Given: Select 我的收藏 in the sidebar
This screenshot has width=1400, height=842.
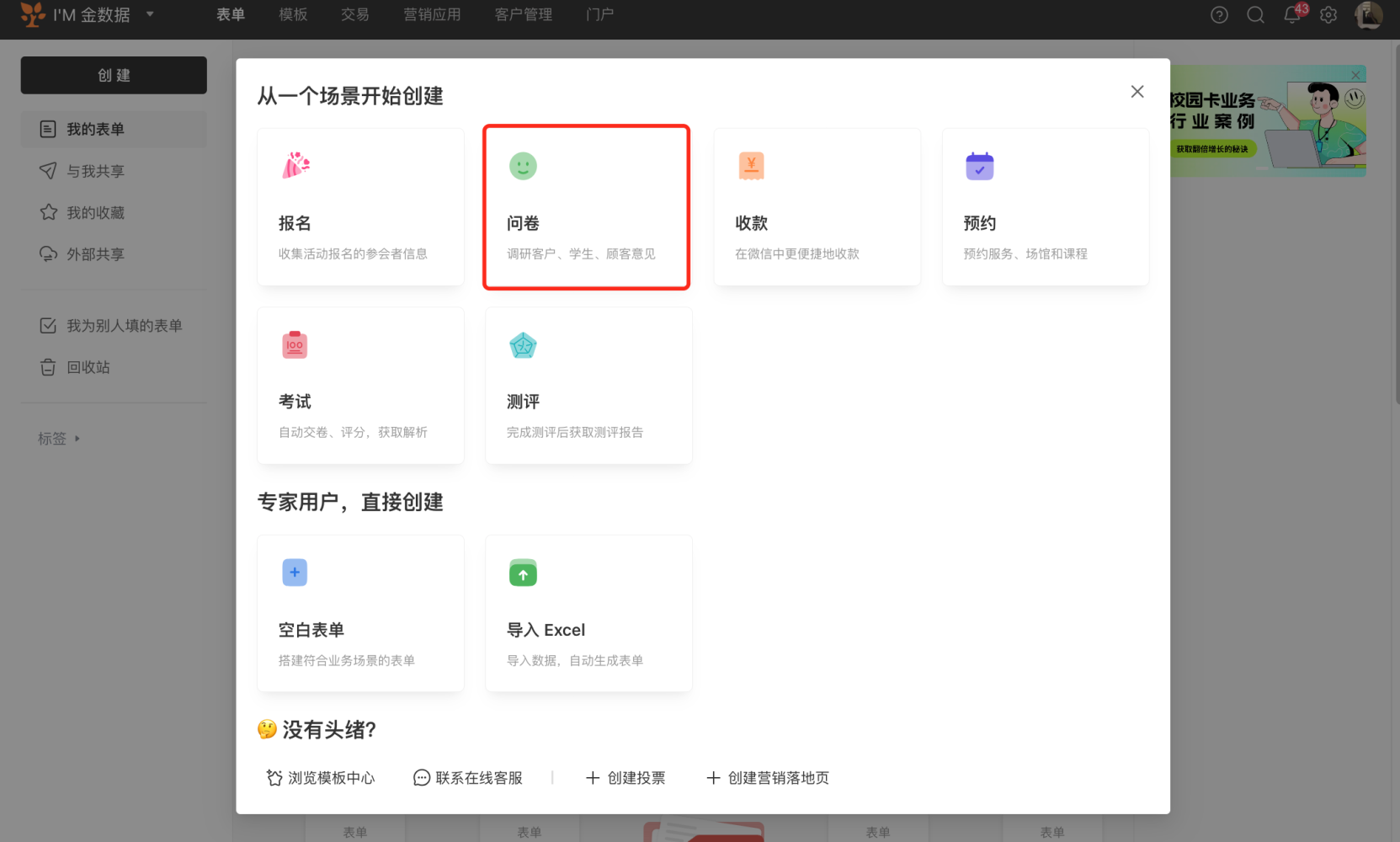Looking at the screenshot, I should 114,212.
